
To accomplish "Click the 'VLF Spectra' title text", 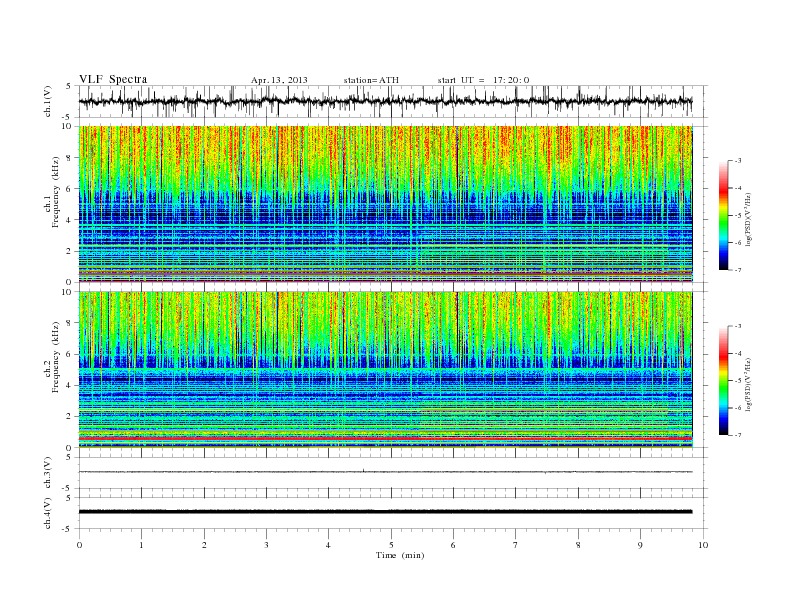I will point(113,79).
